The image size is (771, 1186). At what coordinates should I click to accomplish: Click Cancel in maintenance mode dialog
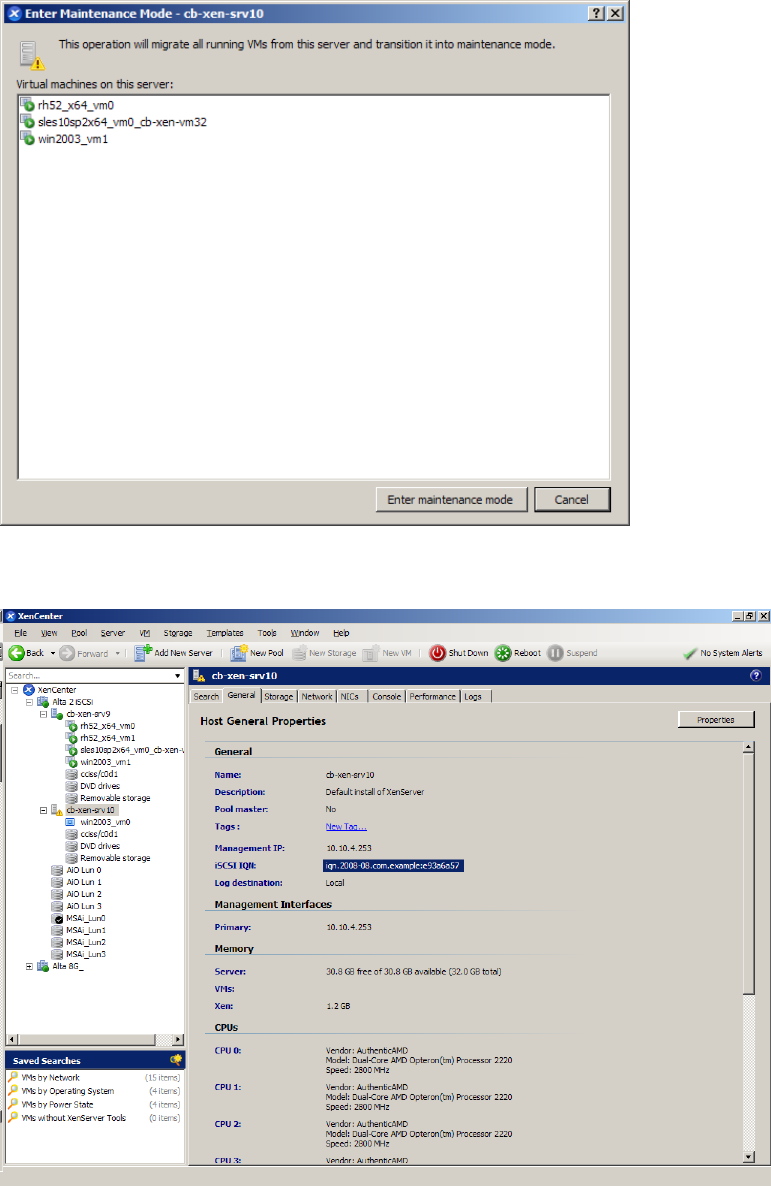point(572,500)
